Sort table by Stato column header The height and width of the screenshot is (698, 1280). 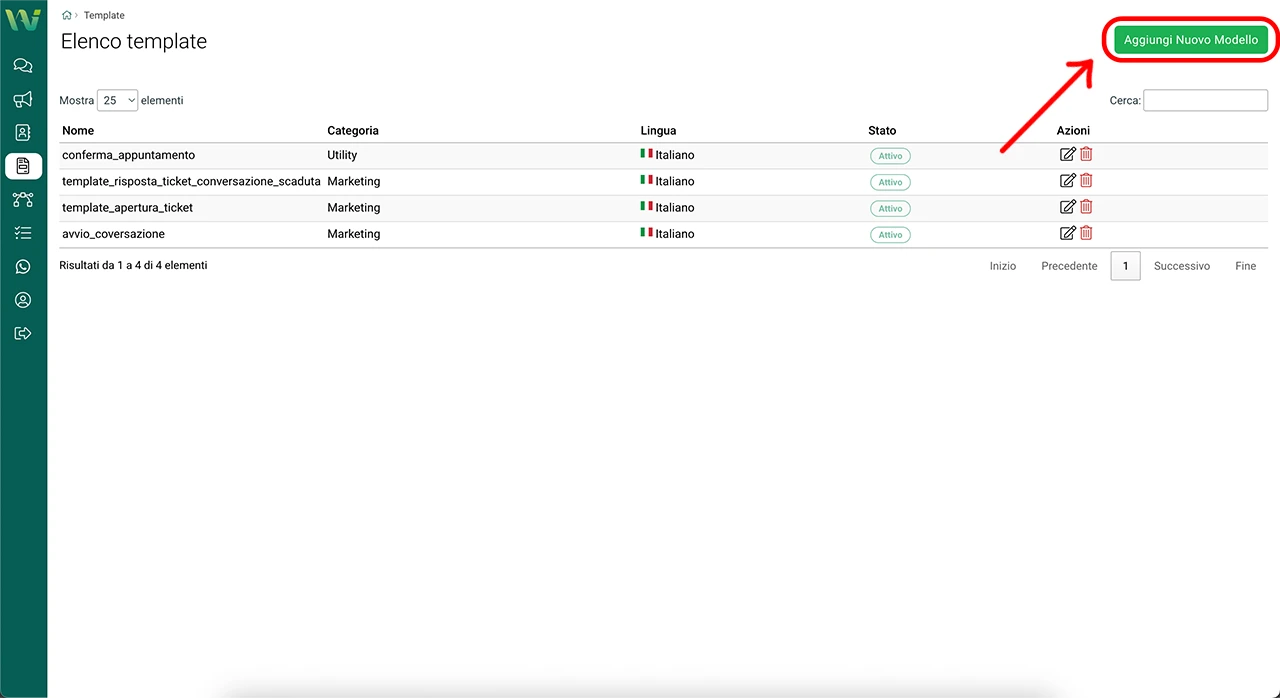(882, 130)
